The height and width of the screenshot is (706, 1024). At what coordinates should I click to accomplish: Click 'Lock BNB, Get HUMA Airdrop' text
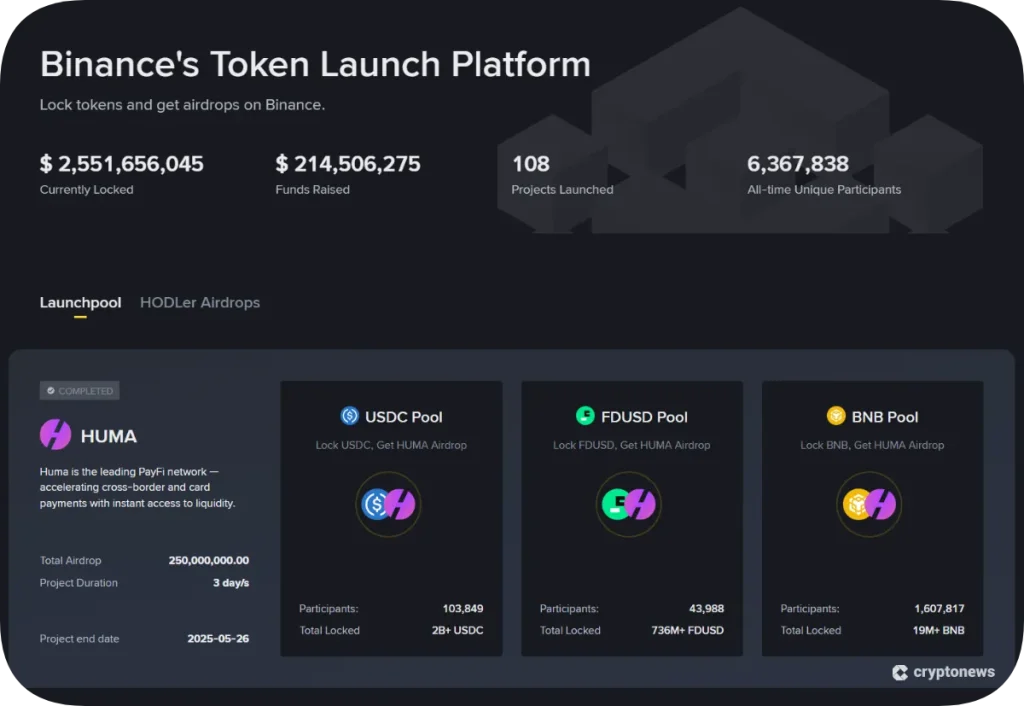[x=872, y=445]
